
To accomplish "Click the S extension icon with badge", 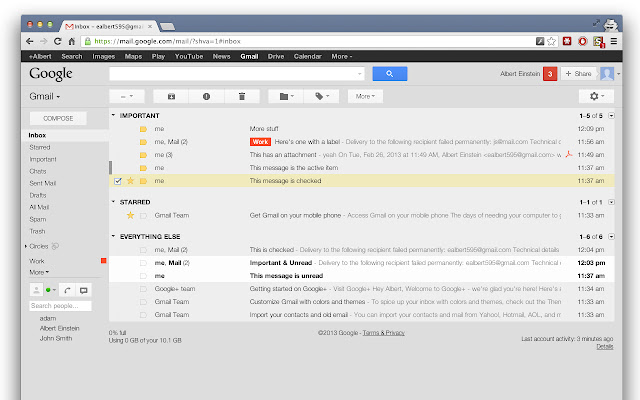I will tap(598, 42).
